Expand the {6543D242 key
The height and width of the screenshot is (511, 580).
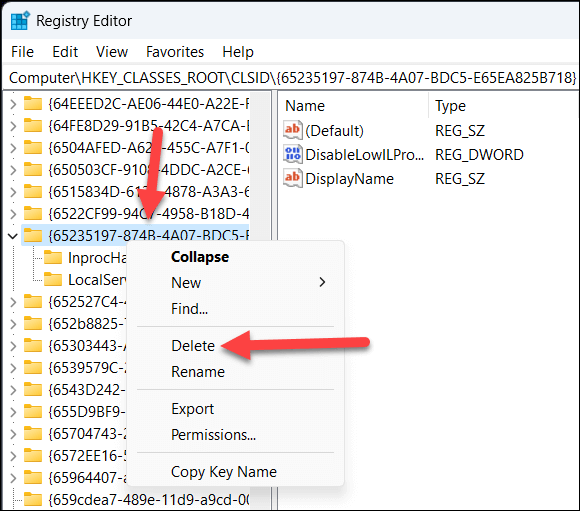[13, 390]
